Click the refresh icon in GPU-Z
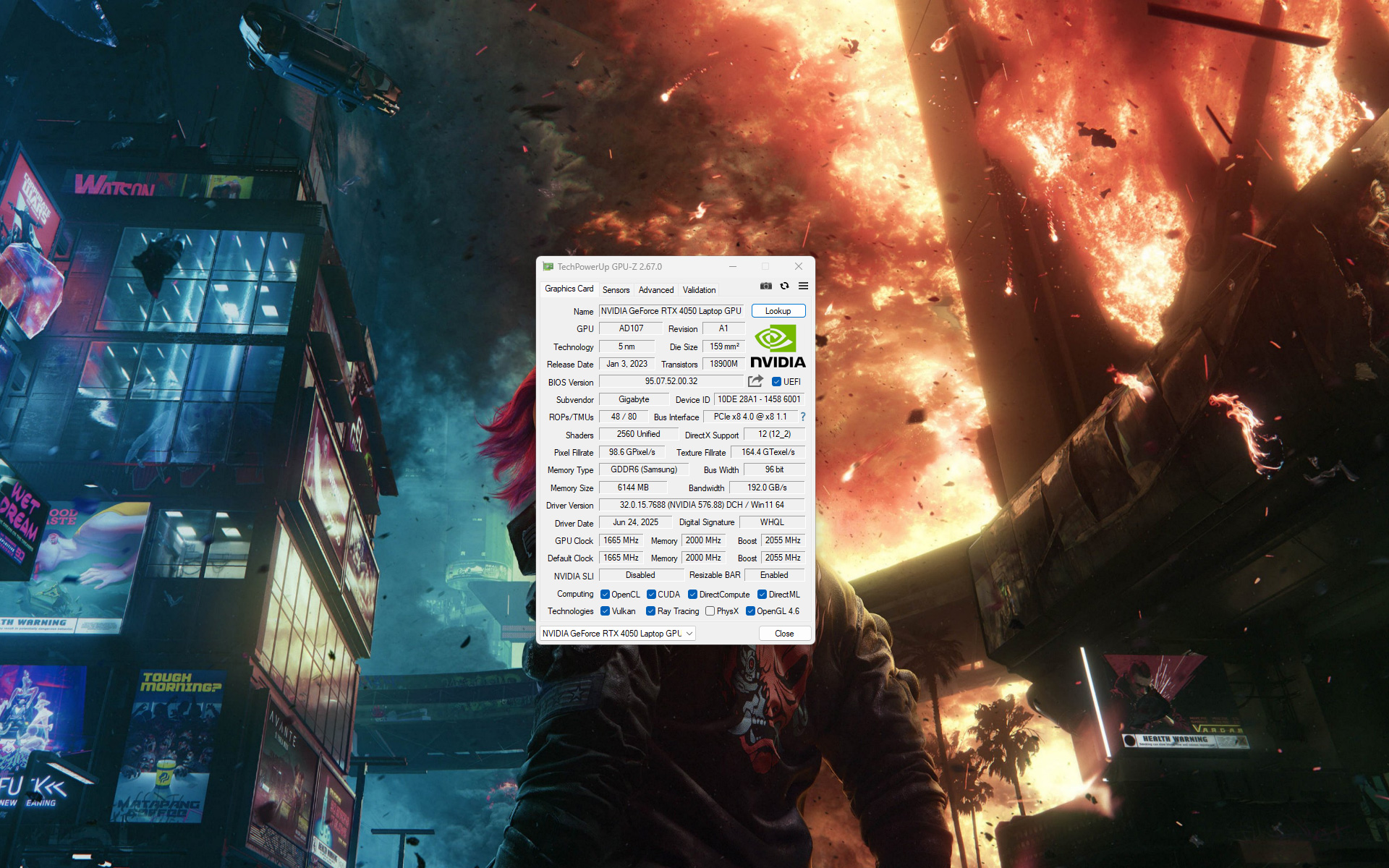This screenshot has width=1389, height=868. pyautogui.click(x=784, y=286)
